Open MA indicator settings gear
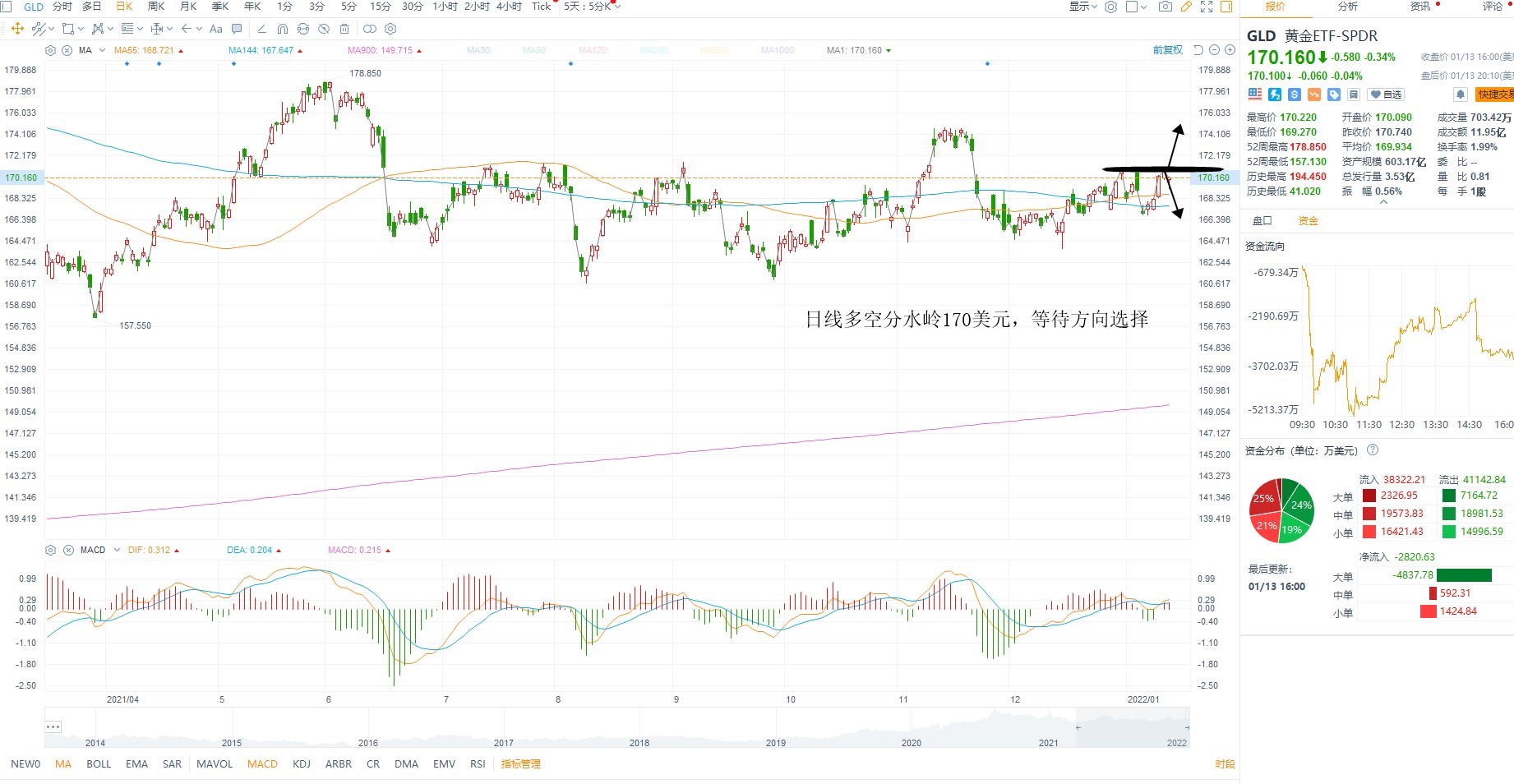1514x784 pixels. (x=51, y=50)
